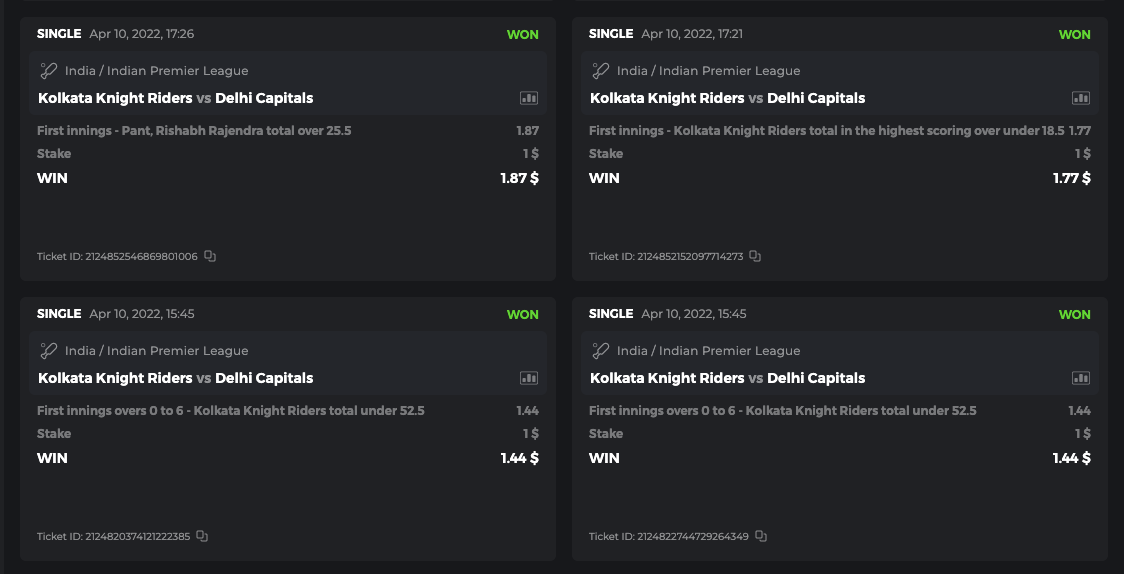This screenshot has height=574, width=1124.
Task: Copy ticket ID ending in 714273
Action: point(755,256)
